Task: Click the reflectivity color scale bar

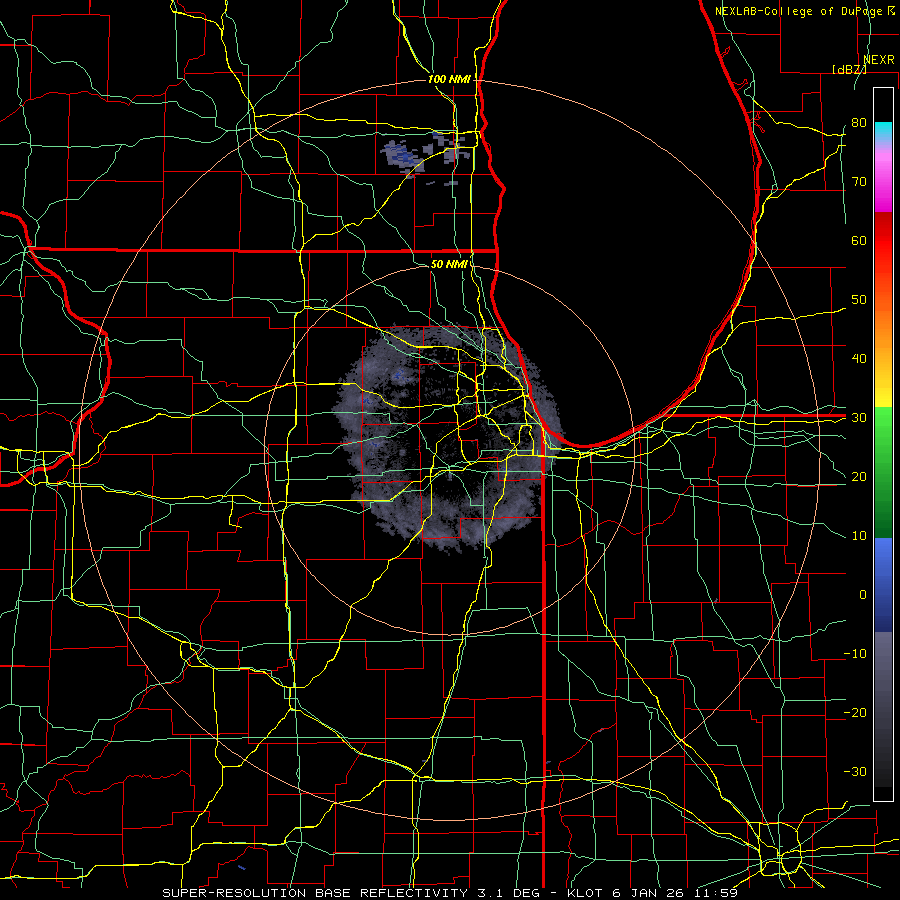Action: click(x=883, y=444)
